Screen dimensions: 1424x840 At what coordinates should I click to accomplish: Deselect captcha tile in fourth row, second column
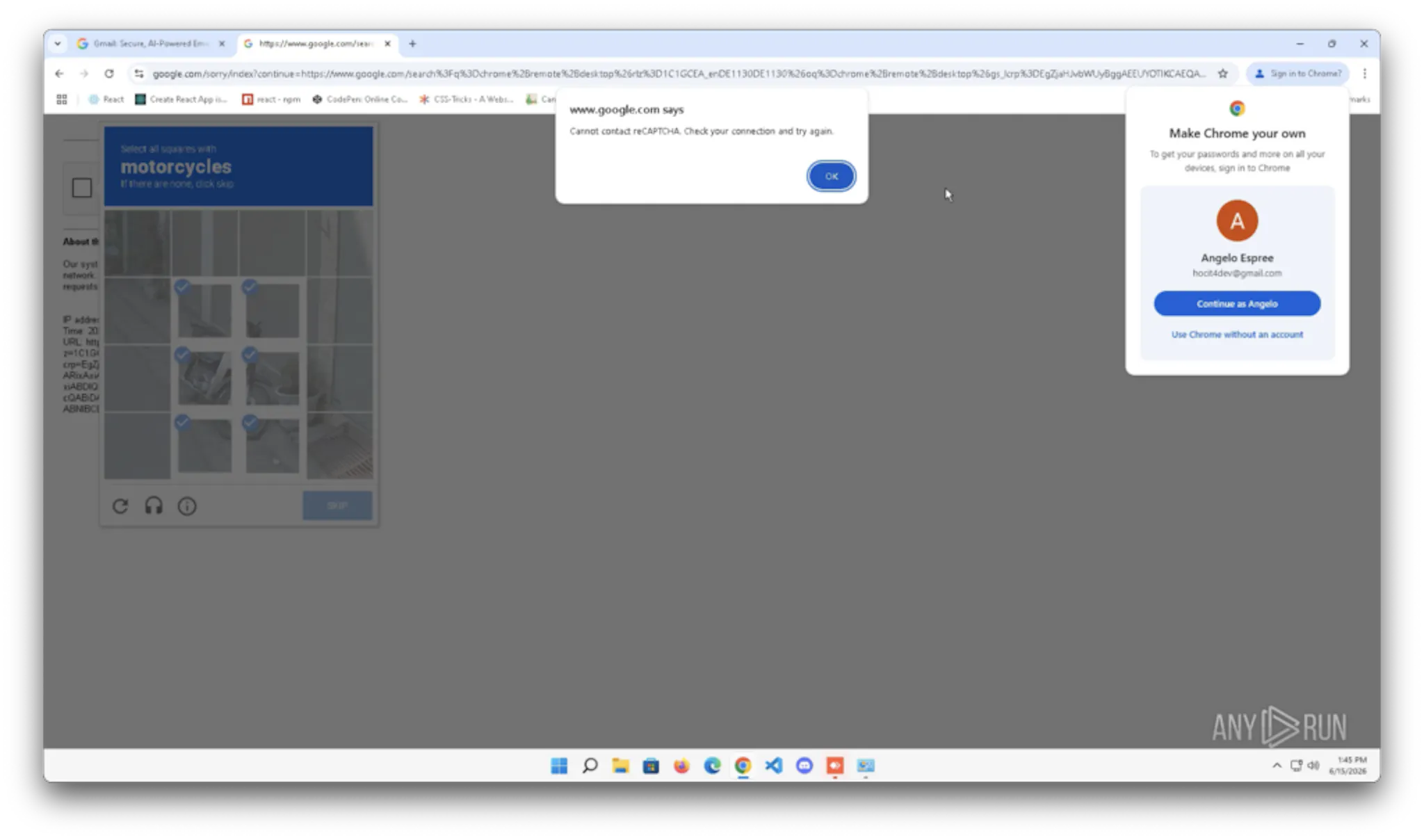click(x=204, y=446)
